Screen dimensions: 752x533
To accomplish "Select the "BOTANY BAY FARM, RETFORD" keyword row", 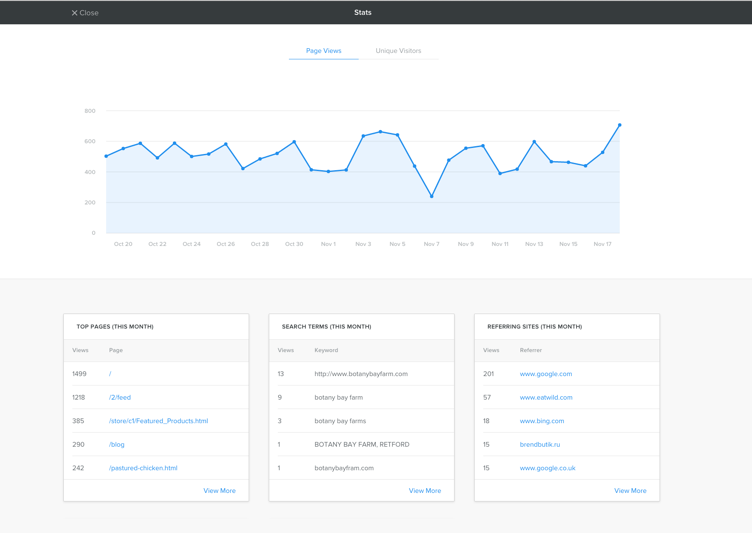I will [x=361, y=445].
